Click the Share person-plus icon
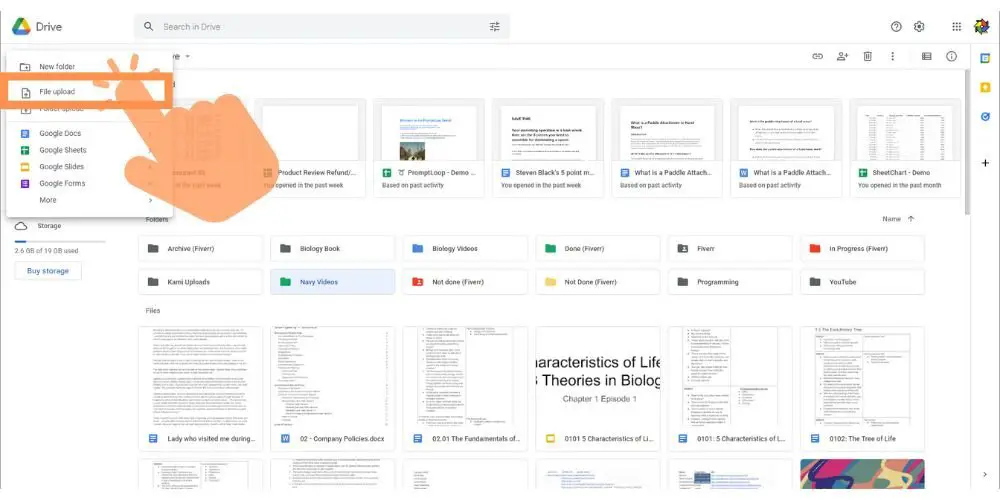 [x=842, y=56]
